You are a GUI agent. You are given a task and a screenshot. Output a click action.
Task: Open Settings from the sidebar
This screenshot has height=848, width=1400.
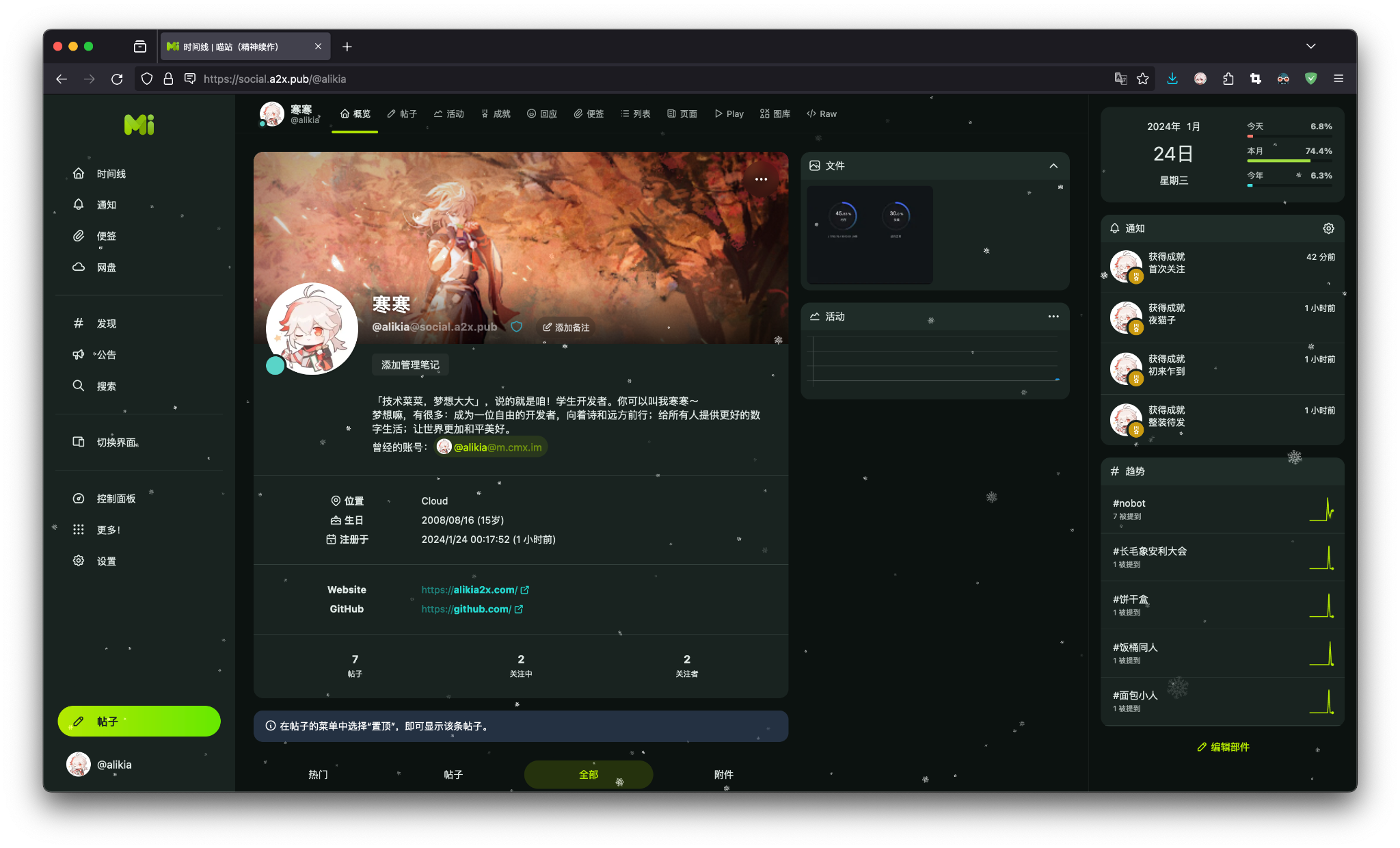[107, 560]
